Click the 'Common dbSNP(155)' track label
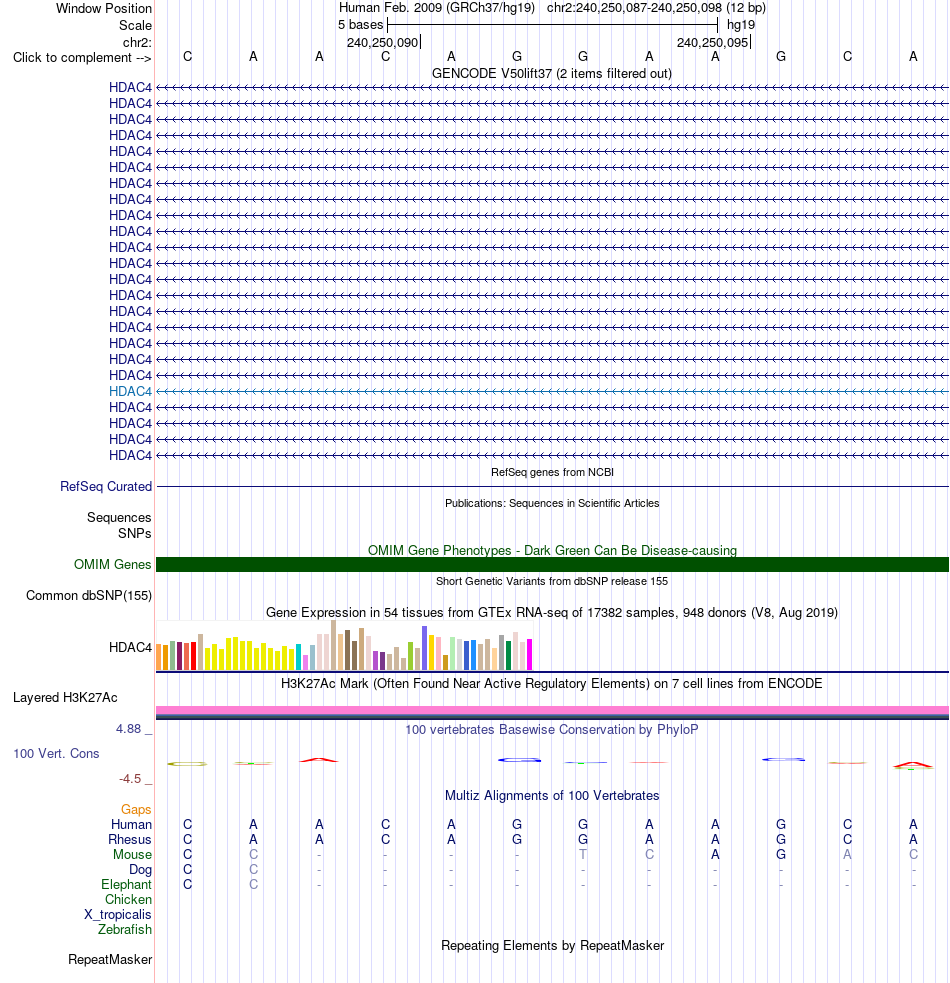The height and width of the screenshot is (983, 950). pyautogui.click(x=89, y=596)
